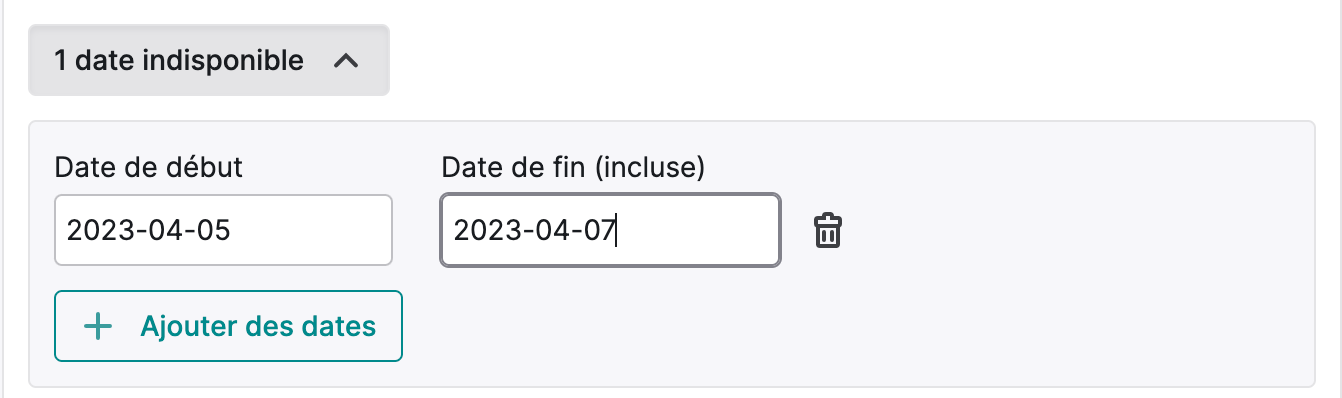Focus the Date de début input field
The image size is (1342, 398).
[223, 231]
